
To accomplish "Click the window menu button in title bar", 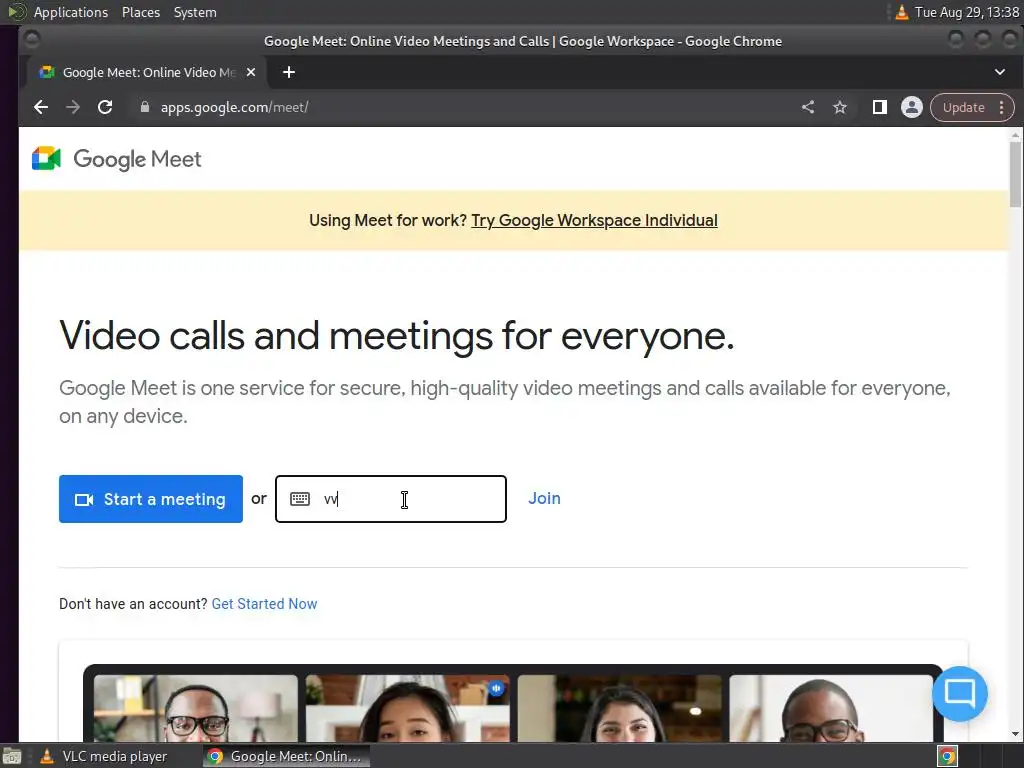I will pyautogui.click(x=31, y=40).
